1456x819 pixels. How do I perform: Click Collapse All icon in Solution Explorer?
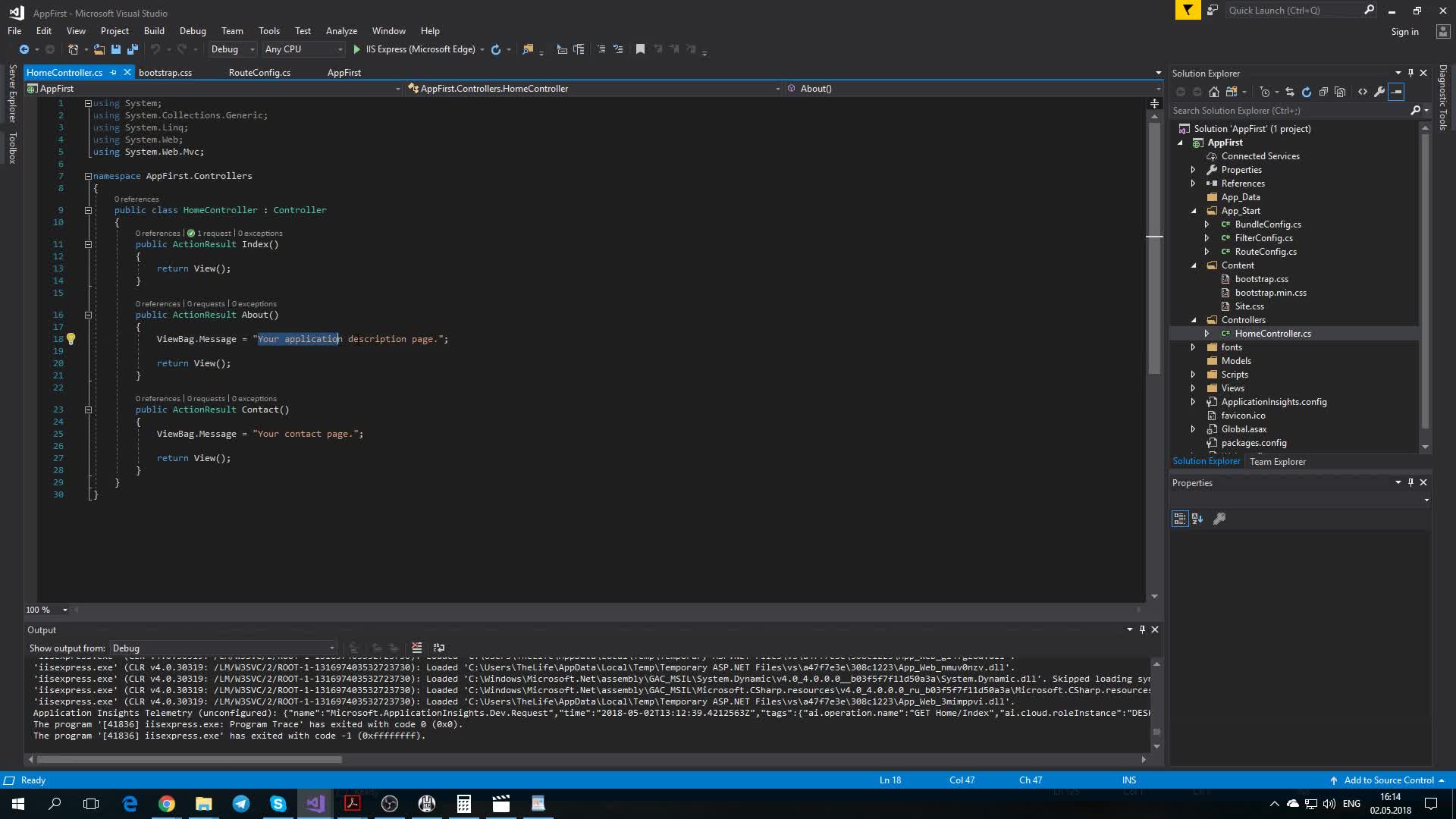point(1323,92)
